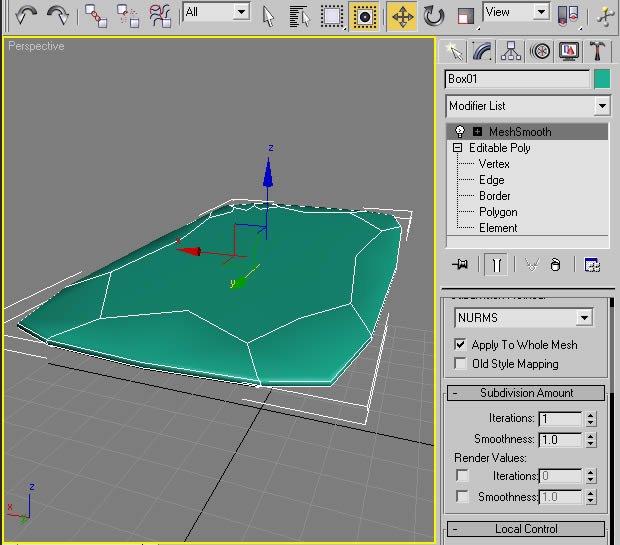620x545 pixels.
Task: Click the Smoothness value field
Action: click(x=560, y=440)
